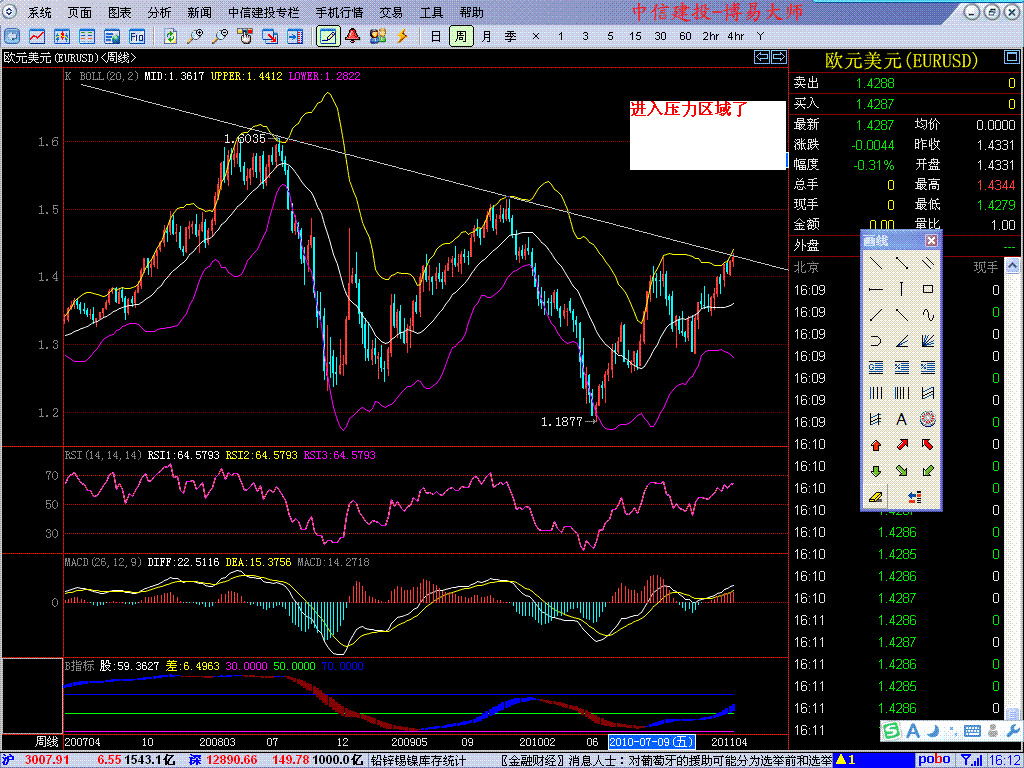Viewport: 1024px width, 768px height.
Task: Select the parallel lines drawing tool
Action: pyautogui.click(x=927, y=263)
